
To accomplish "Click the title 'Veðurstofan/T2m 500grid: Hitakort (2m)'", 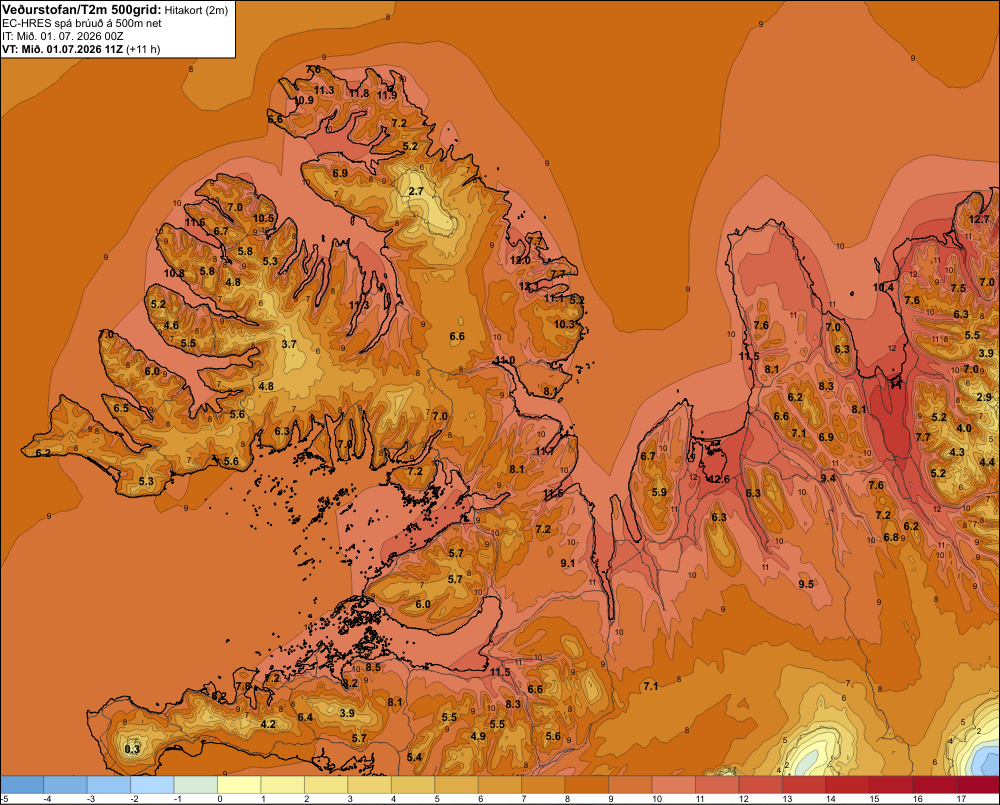I will pos(115,10).
